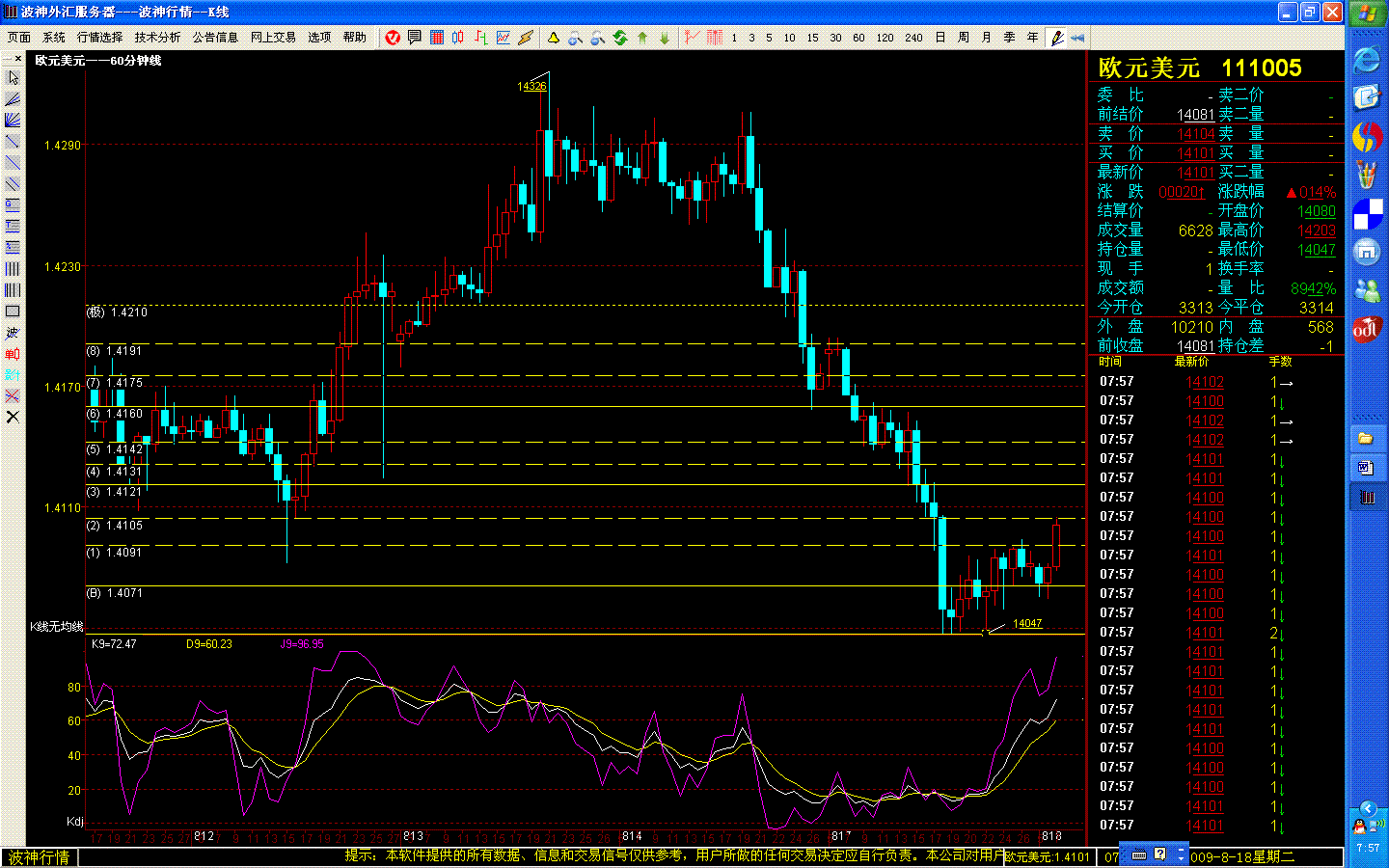Open the 选项 menu

tap(319, 38)
